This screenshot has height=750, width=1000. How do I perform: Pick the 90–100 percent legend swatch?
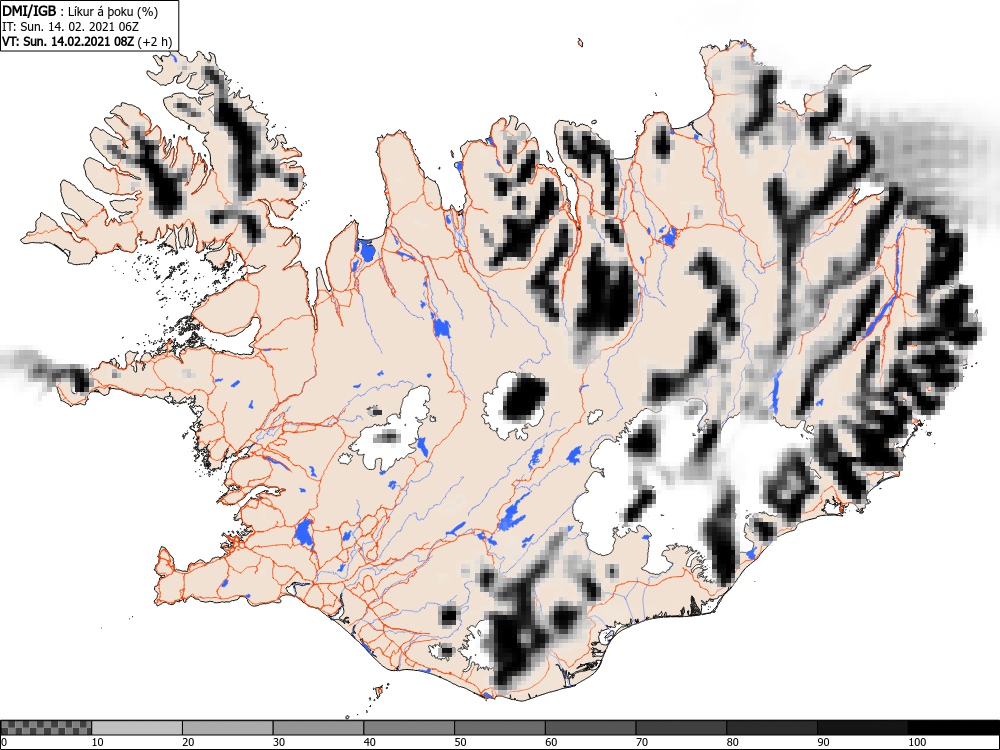click(x=862, y=728)
